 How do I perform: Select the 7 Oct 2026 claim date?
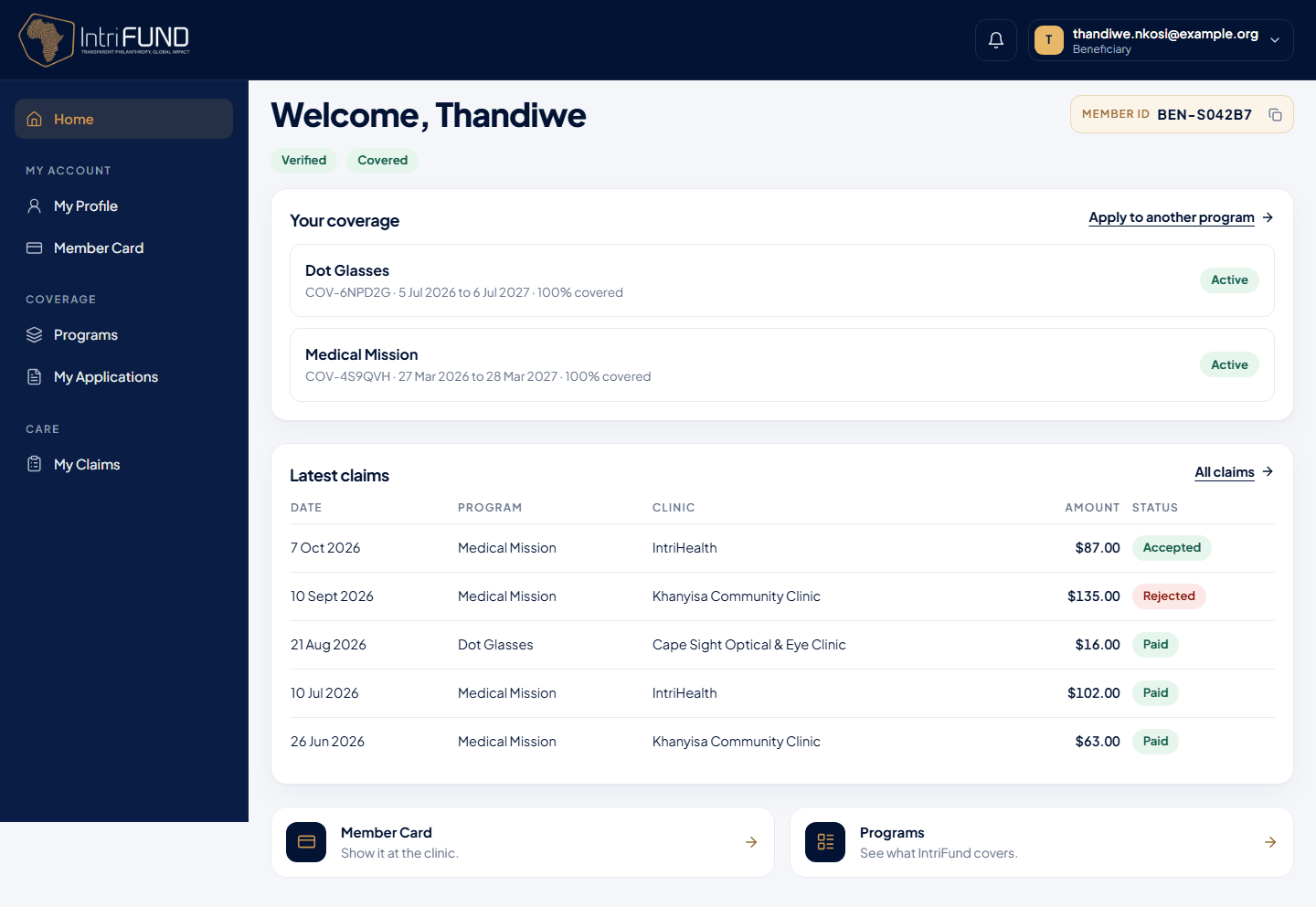coord(325,548)
